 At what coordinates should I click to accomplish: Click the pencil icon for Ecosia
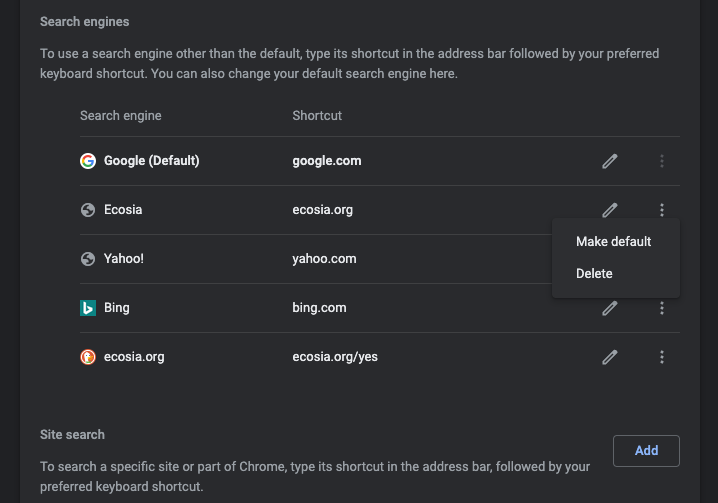[x=610, y=210]
